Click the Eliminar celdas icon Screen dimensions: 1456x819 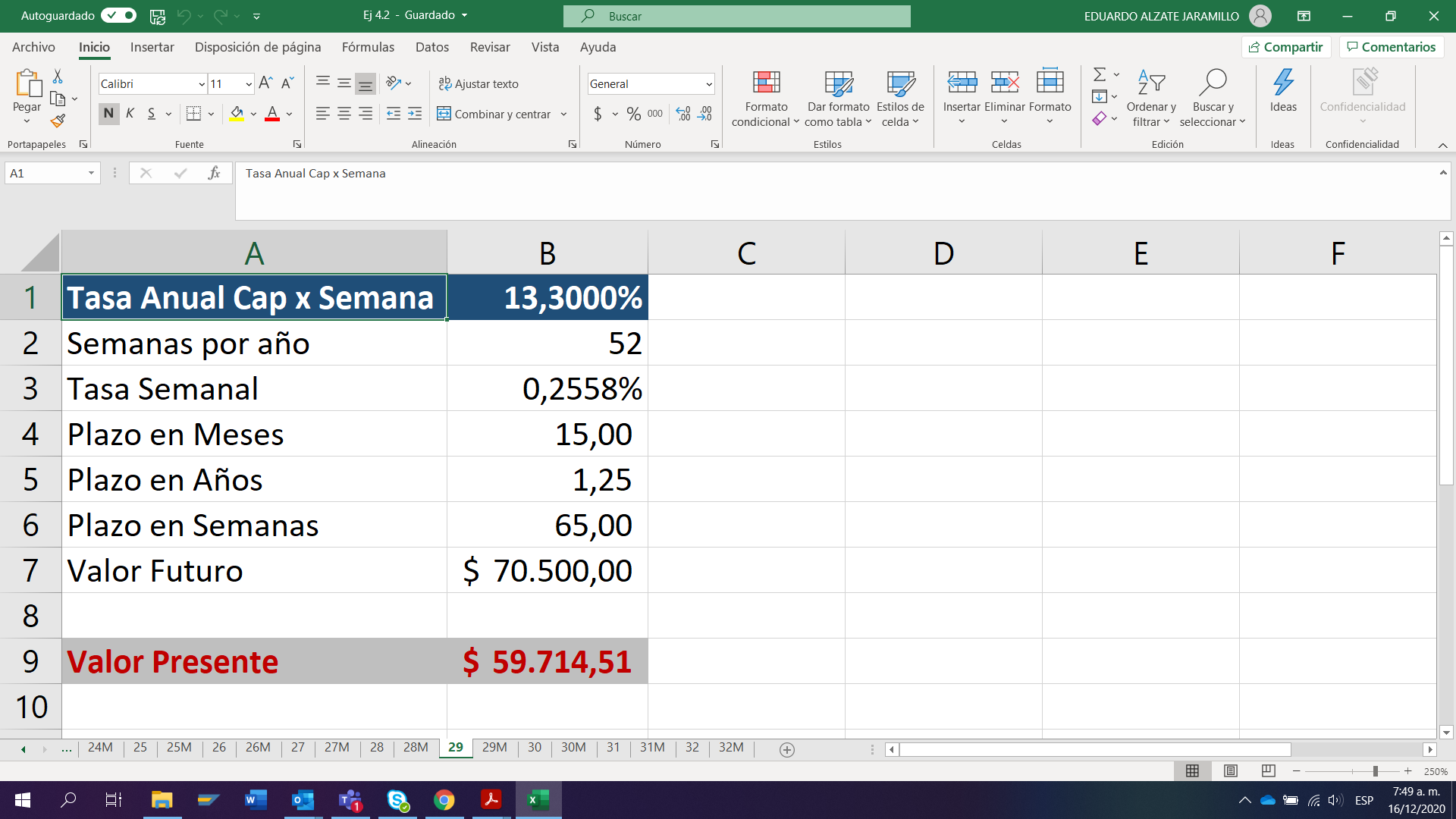pos(1004,95)
